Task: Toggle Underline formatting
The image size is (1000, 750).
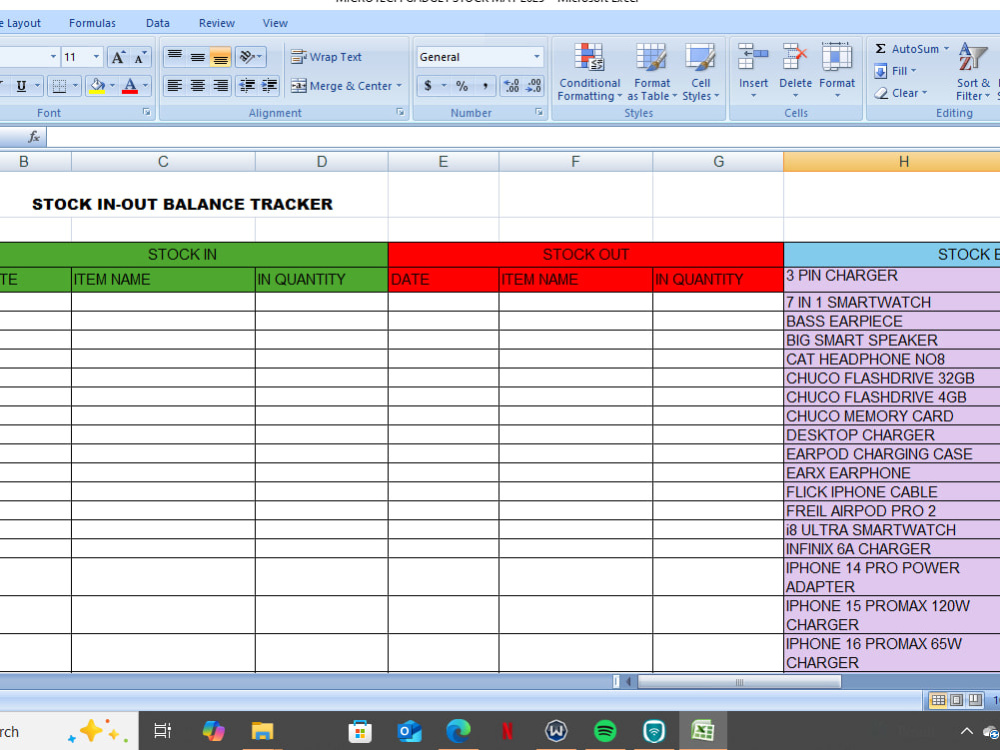Action: coord(21,85)
